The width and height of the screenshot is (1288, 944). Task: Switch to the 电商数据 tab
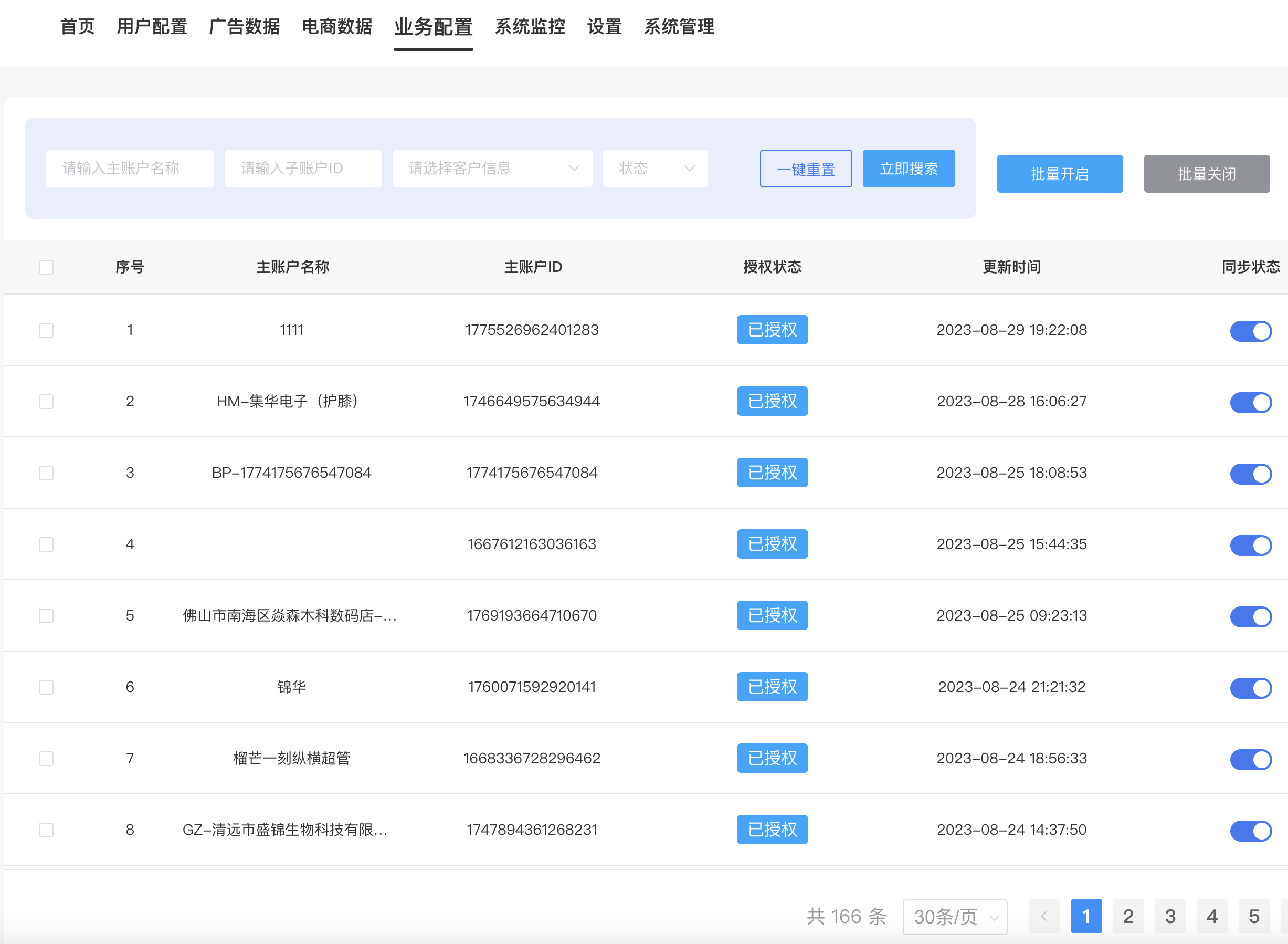point(337,26)
